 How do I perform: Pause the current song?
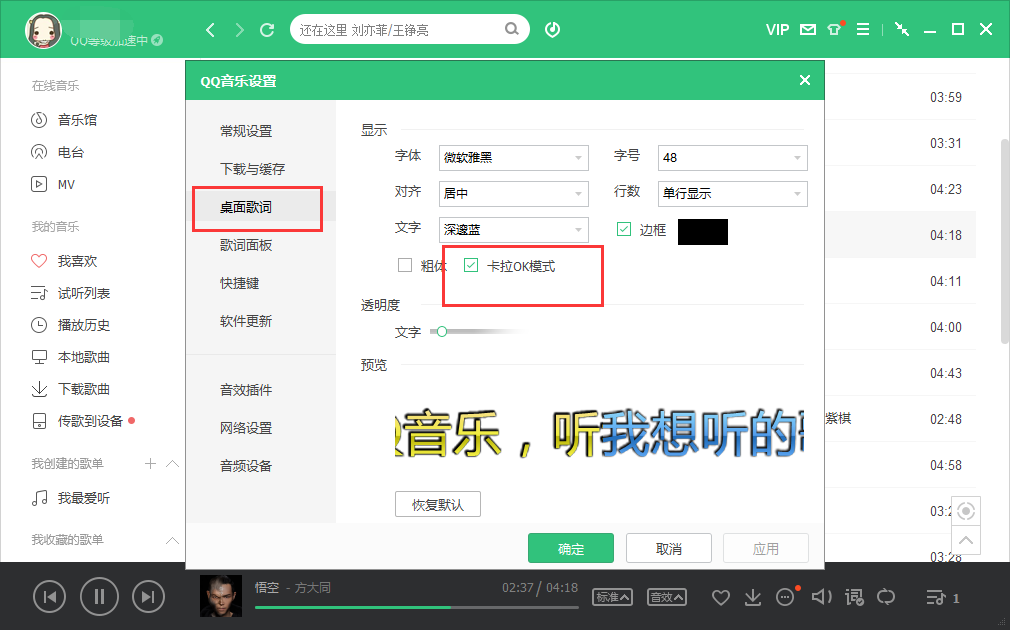pyautogui.click(x=99, y=597)
